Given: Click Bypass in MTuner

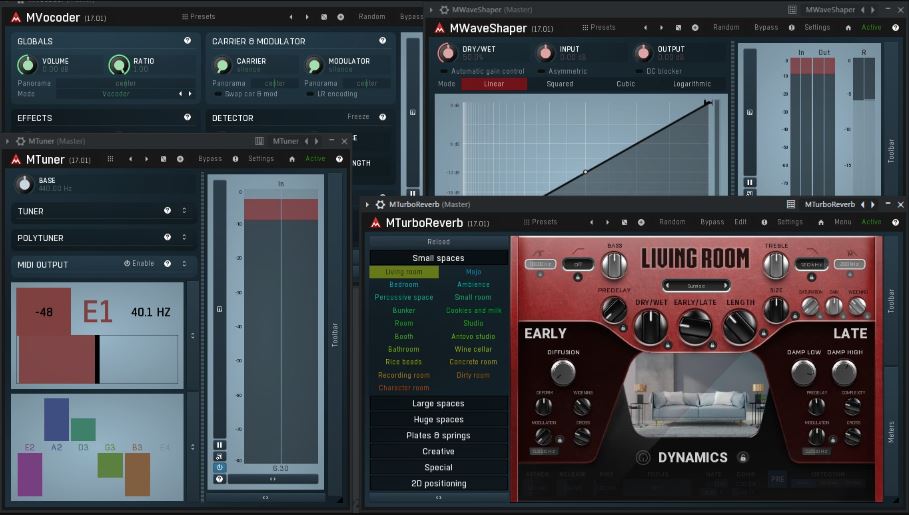Looking at the screenshot, I should pos(210,159).
